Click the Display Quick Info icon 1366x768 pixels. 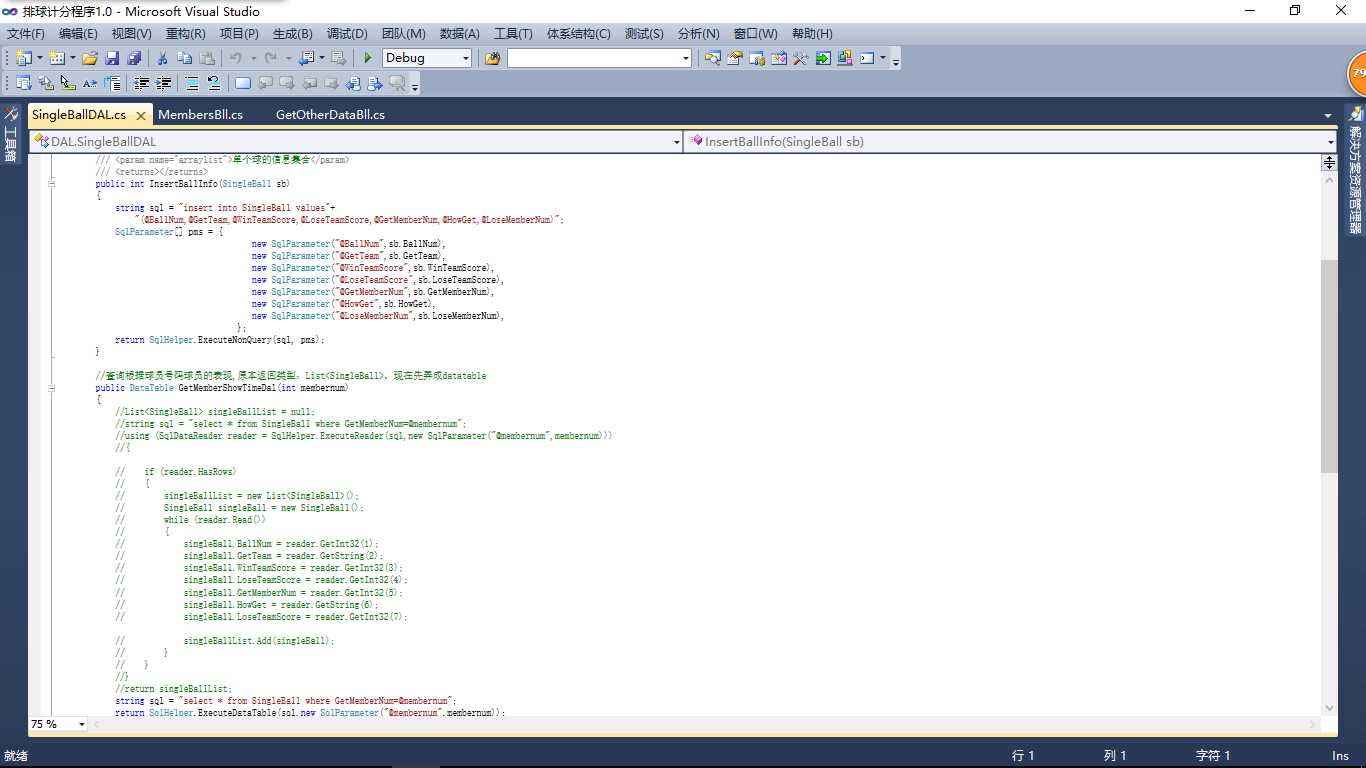pos(68,83)
